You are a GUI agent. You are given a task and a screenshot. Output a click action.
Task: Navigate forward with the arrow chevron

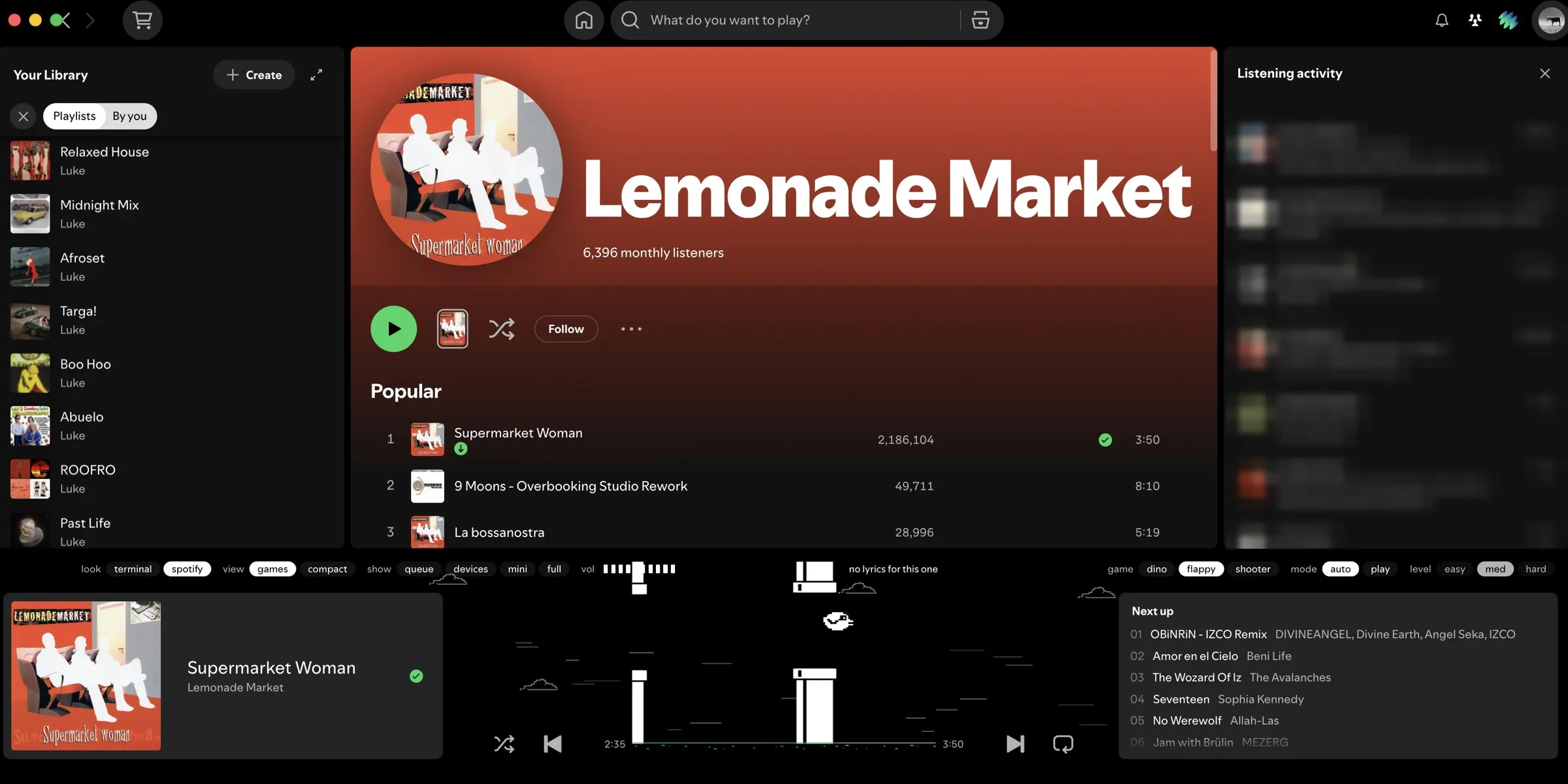coord(90,20)
